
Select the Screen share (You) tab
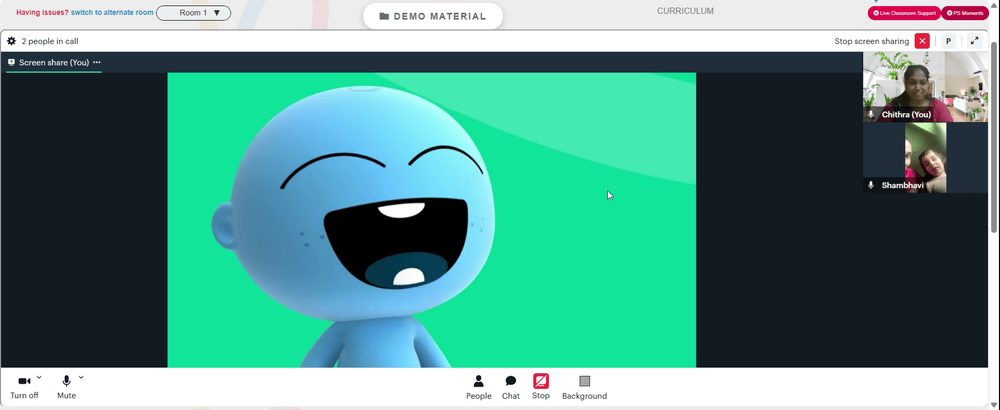(54, 62)
